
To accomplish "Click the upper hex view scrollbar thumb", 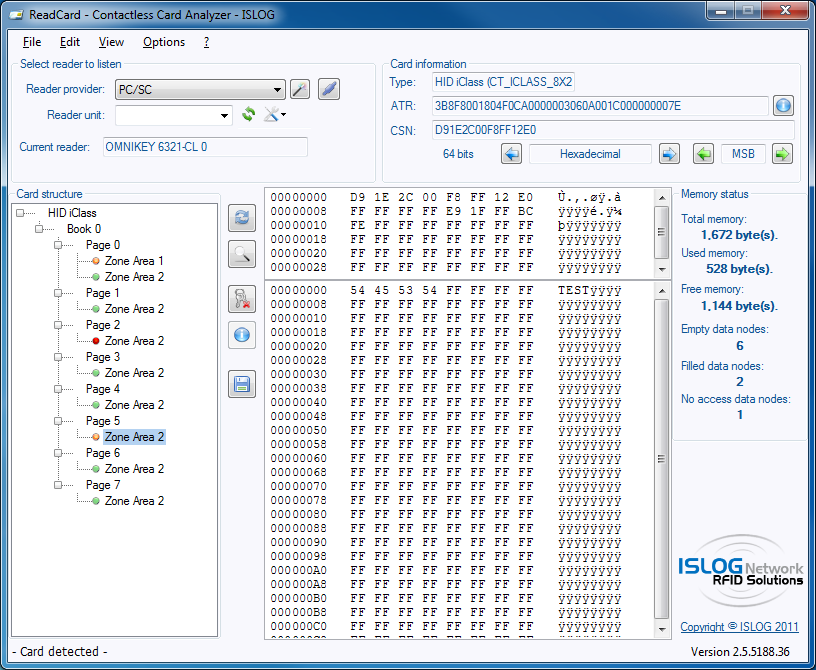I will point(661,232).
